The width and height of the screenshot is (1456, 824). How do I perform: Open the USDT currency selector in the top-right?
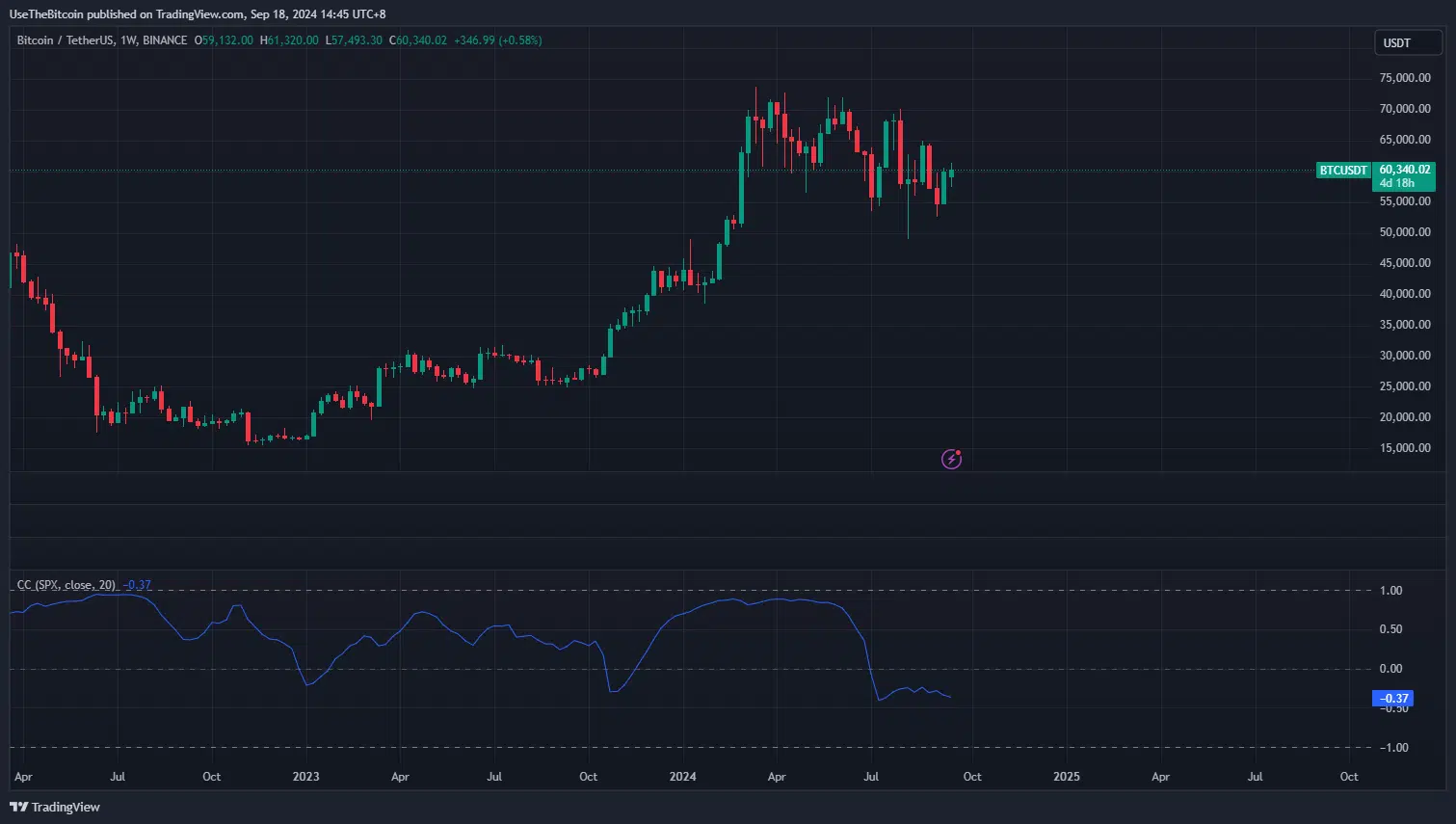[x=1407, y=42]
